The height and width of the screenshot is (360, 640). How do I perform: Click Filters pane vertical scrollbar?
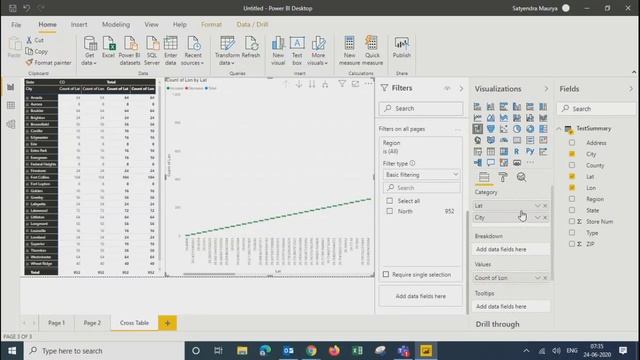tap(467, 263)
